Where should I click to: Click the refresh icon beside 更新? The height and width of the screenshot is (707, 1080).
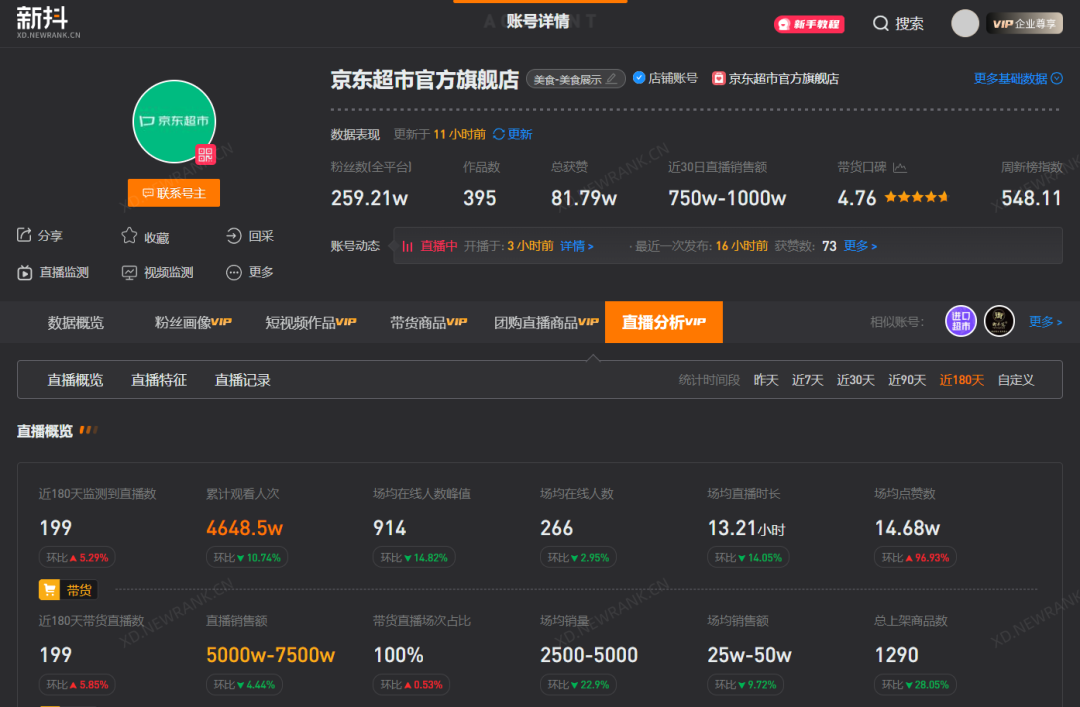(x=499, y=134)
